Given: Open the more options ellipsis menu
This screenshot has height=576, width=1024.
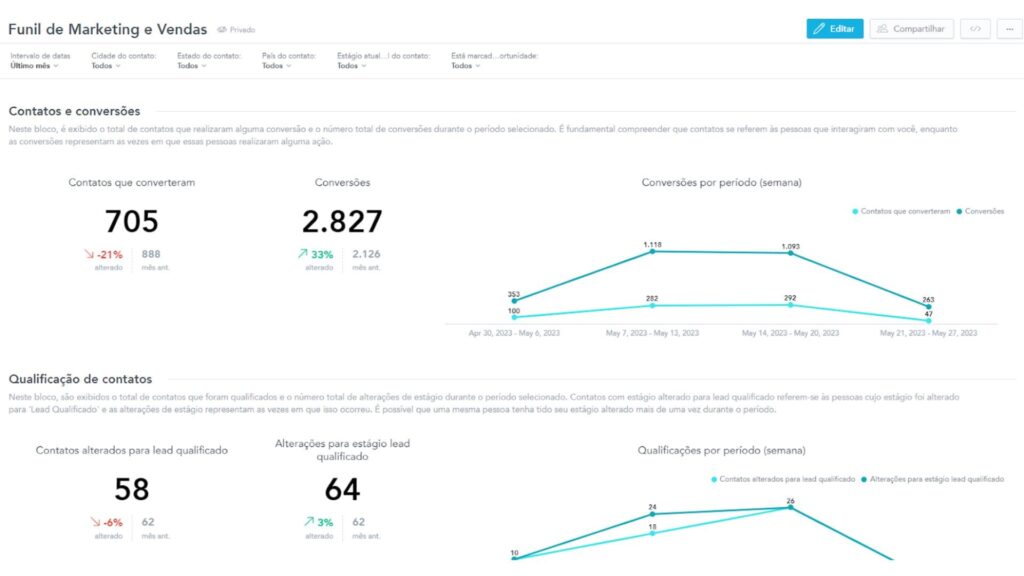Looking at the screenshot, I should pos(1010,29).
